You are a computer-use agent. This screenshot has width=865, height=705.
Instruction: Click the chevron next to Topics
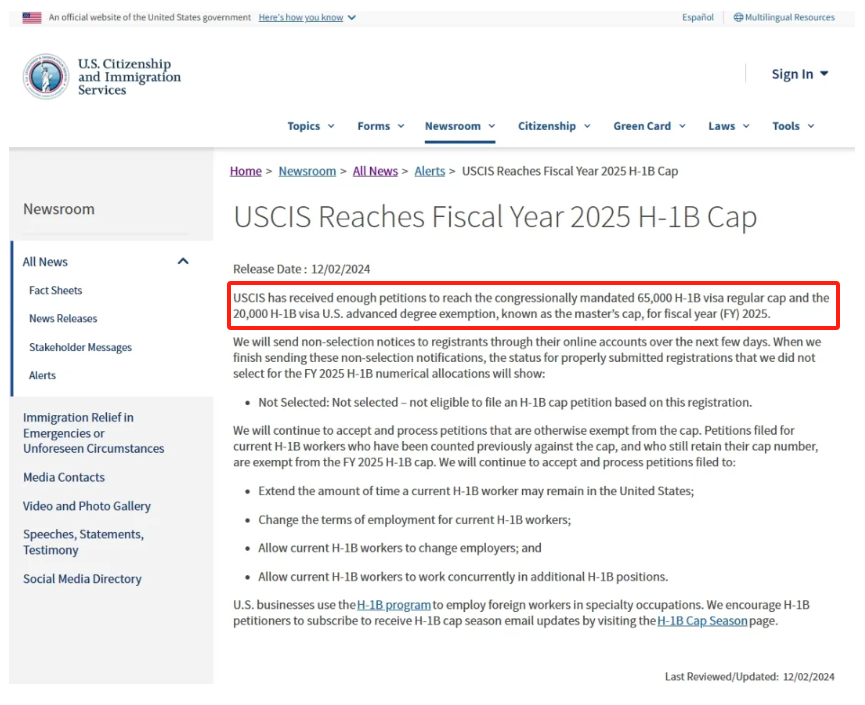click(331, 126)
